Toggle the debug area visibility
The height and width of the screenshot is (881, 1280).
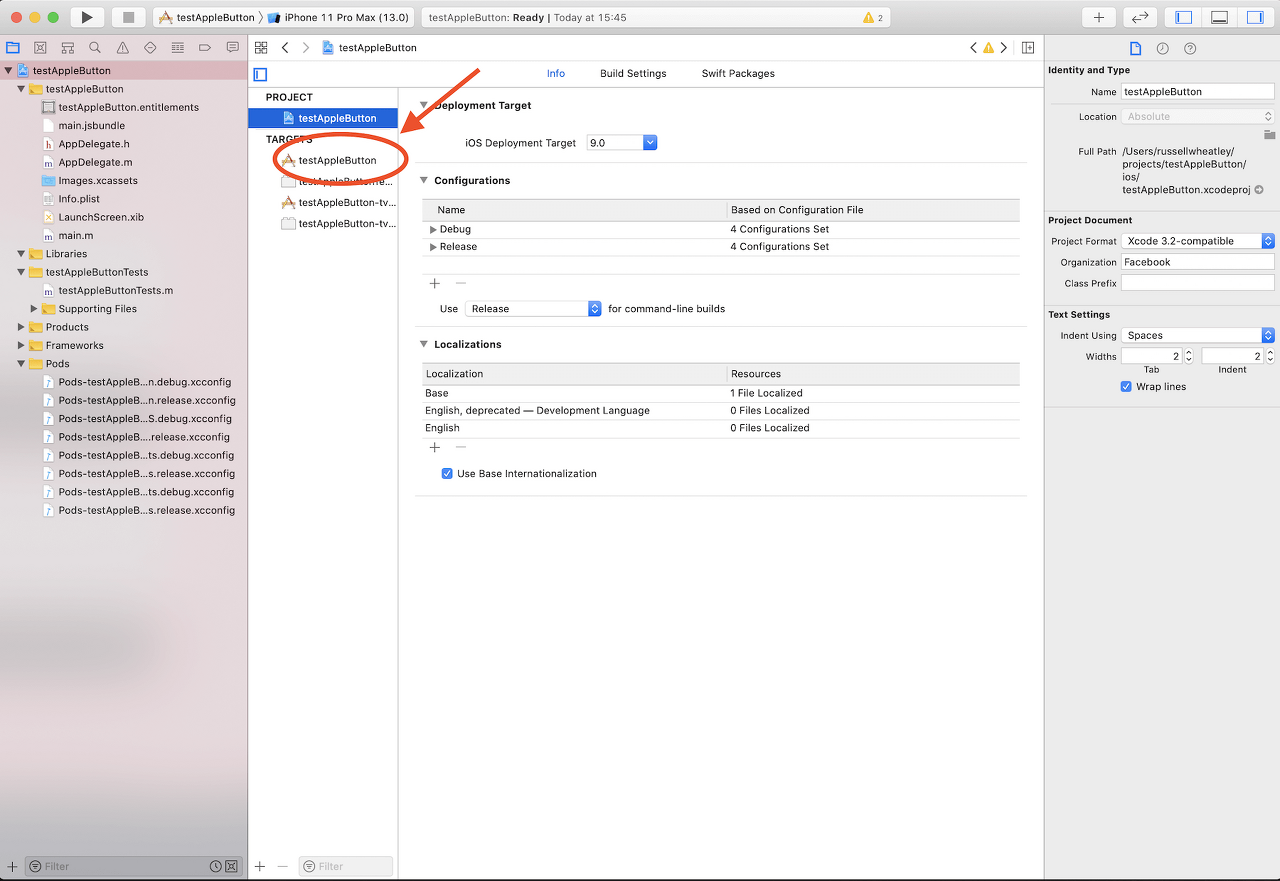coord(1219,17)
